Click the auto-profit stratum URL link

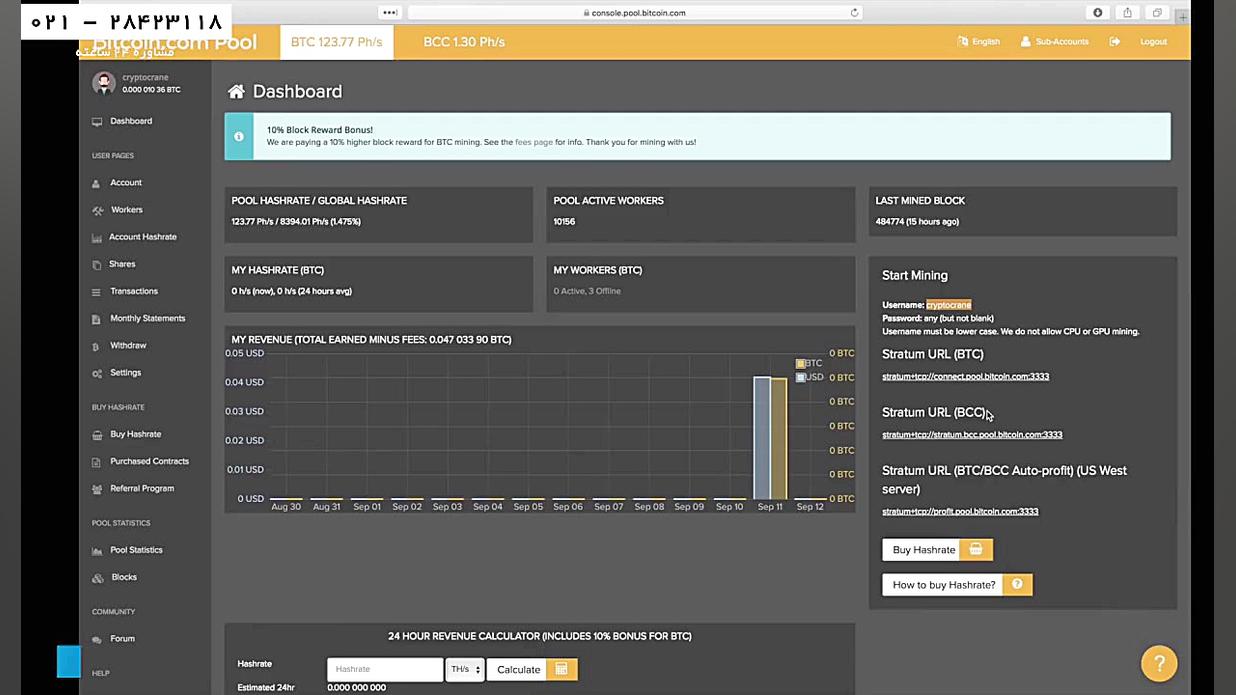click(x=960, y=512)
